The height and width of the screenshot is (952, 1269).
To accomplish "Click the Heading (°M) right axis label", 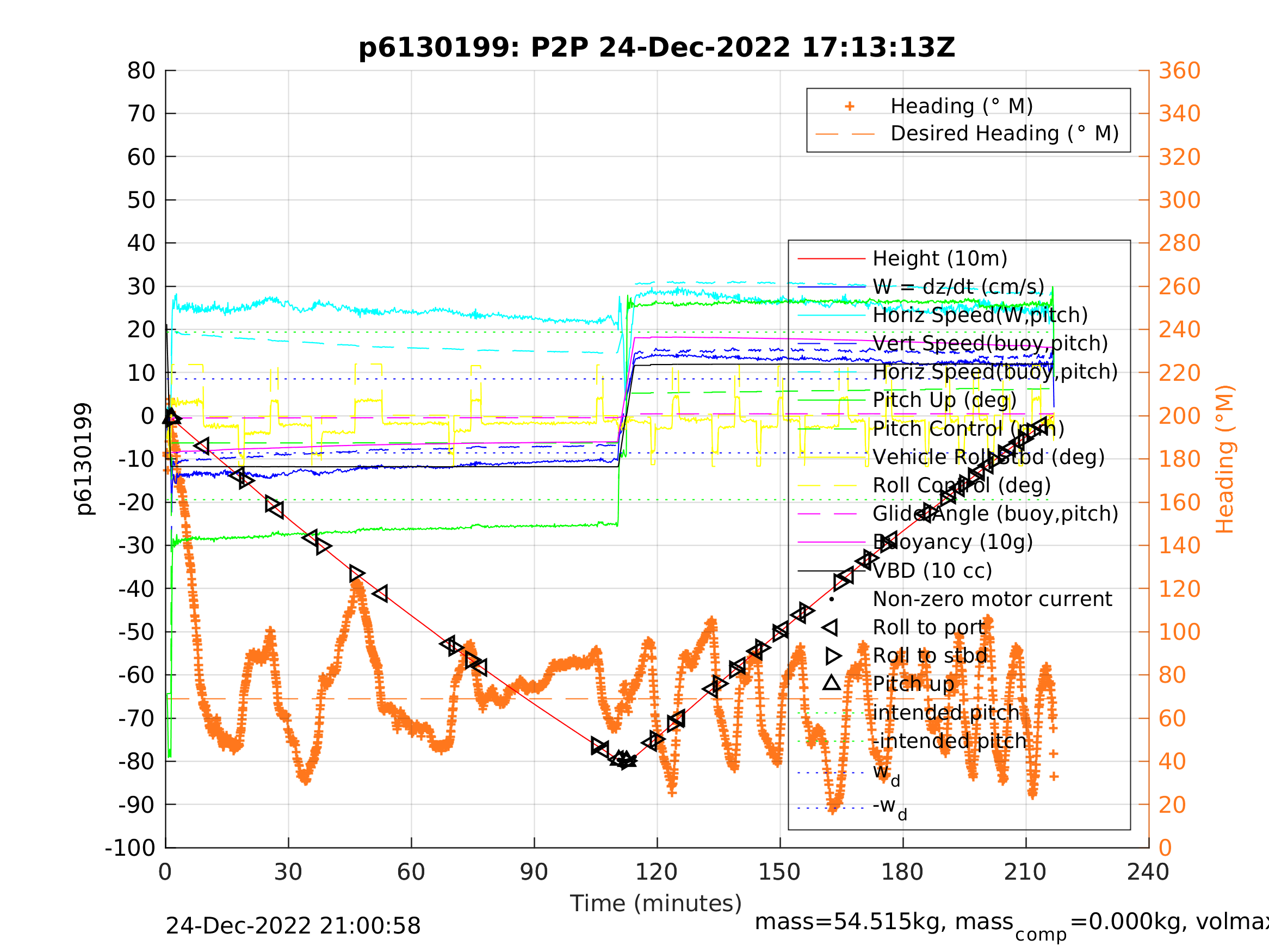I will (x=1224, y=459).
